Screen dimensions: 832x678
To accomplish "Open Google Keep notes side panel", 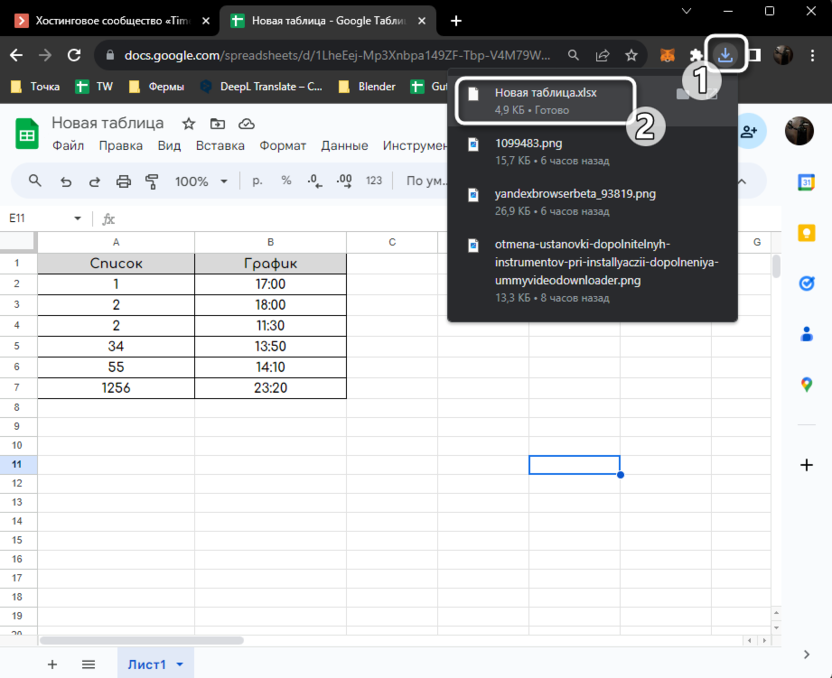I will tap(806, 233).
